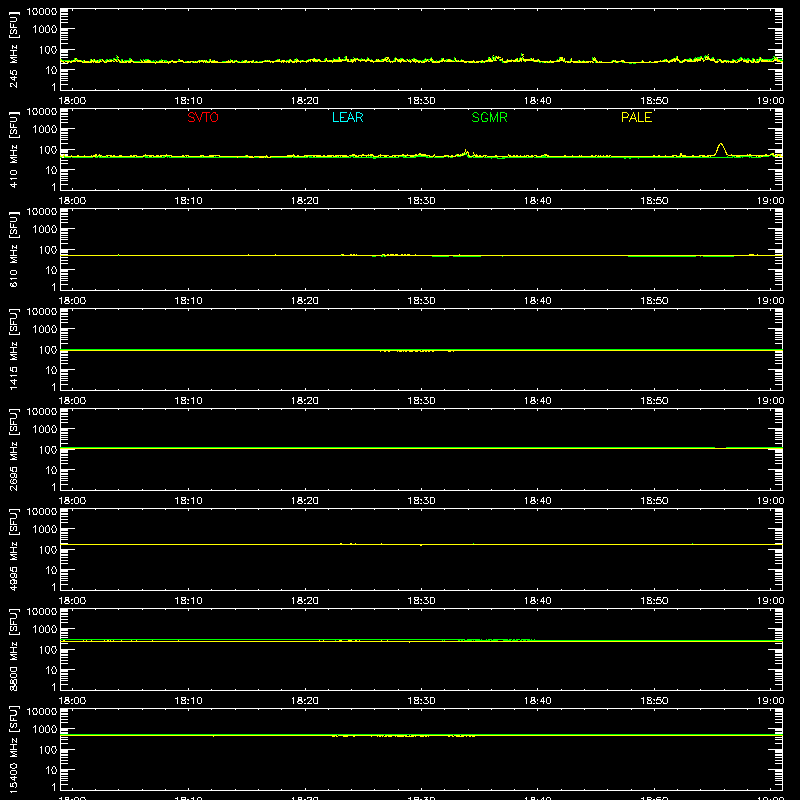Click the flat flux trace in the 2695 MHz plot

click(421, 448)
